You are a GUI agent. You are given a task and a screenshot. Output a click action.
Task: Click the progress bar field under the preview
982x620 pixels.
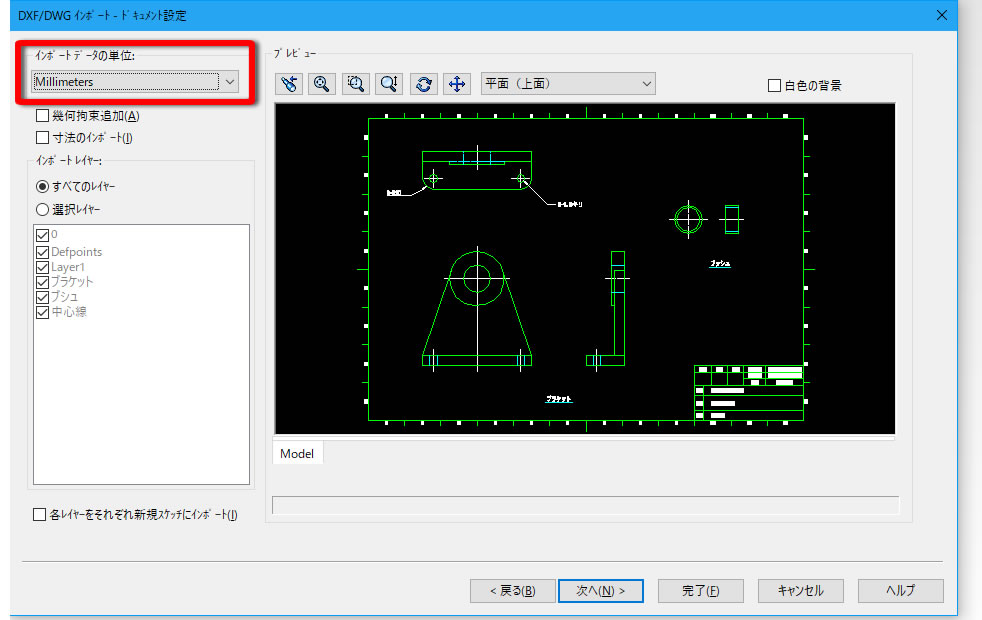(586, 505)
